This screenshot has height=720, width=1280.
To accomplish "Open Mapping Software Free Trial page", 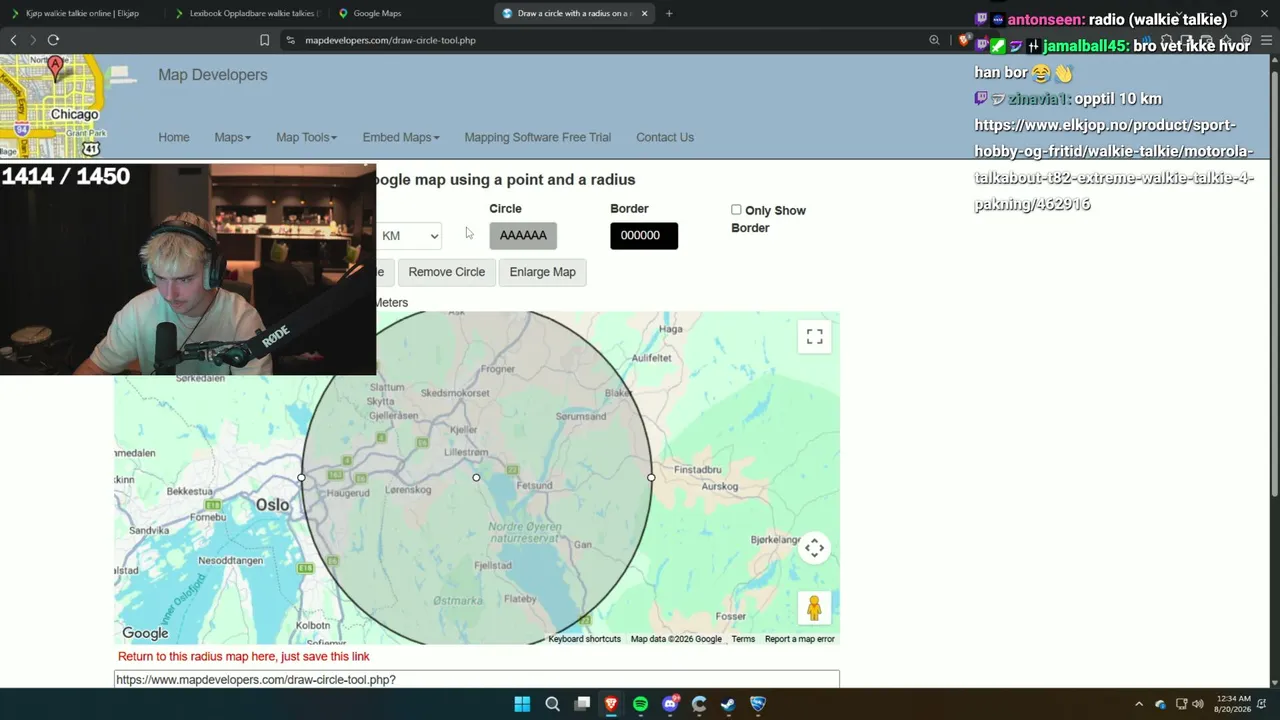I will coord(537,137).
